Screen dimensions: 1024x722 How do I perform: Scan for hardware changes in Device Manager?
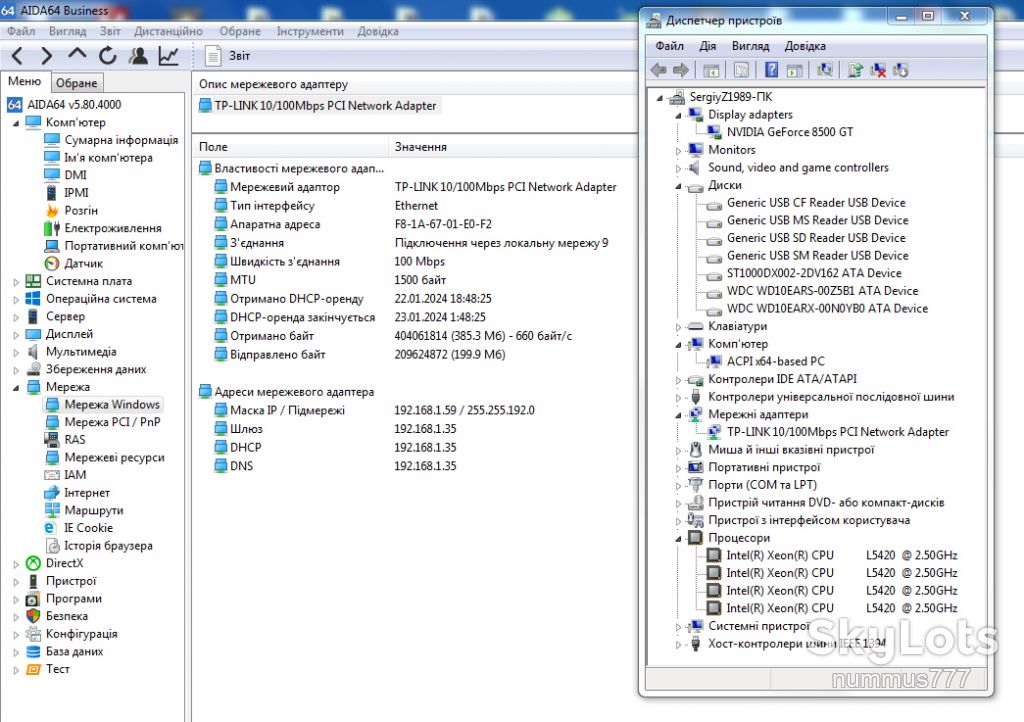(825, 70)
